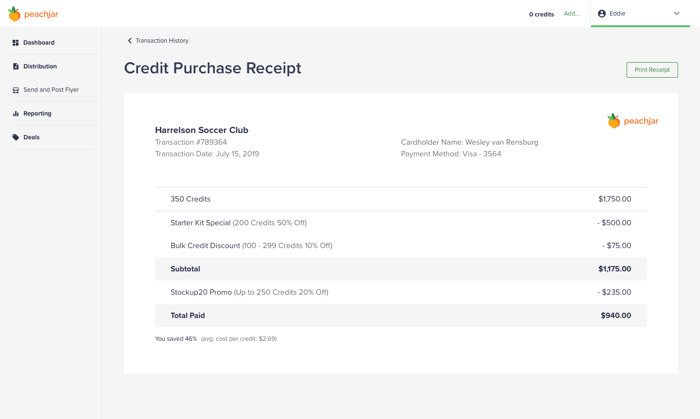Click the Dashboard grid icon
The height and width of the screenshot is (419, 700).
pyautogui.click(x=16, y=43)
